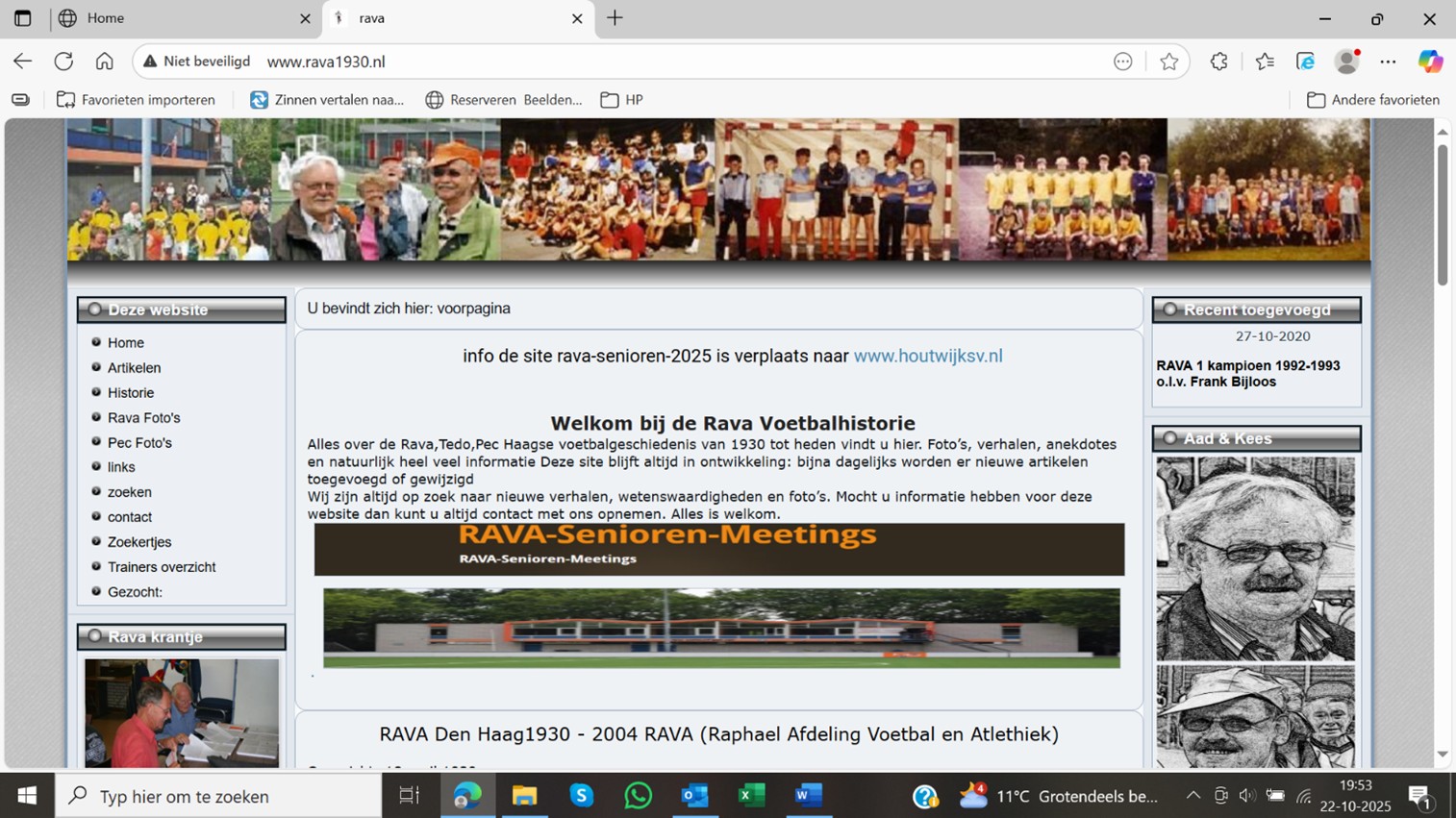1456x818 pixels.
Task: Click the RAVA-Senioren-Meetings banner image
Action: (x=718, y=549)
